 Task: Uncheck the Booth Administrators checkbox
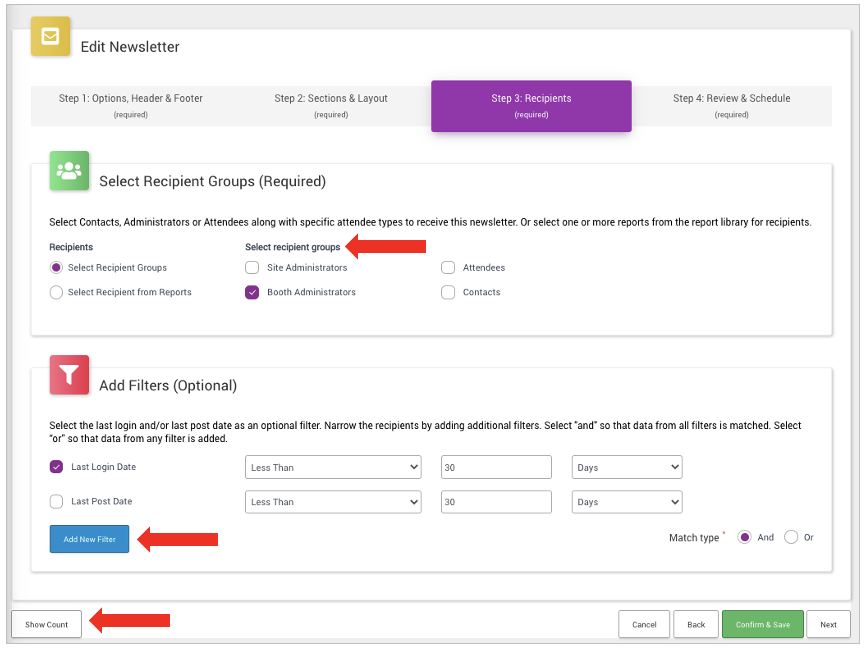[252, 292]
